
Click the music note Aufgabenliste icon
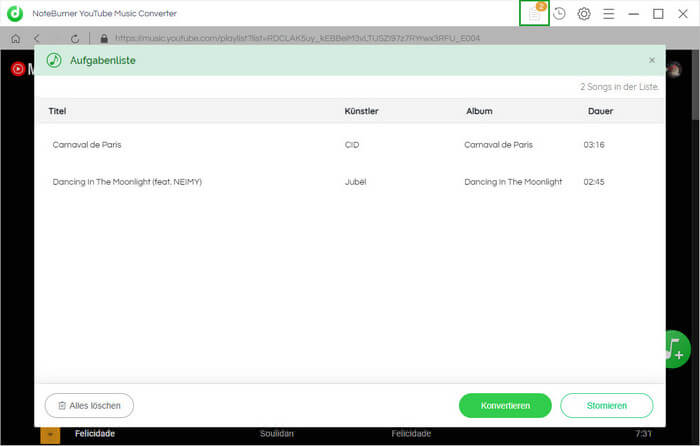click(54, 60)
